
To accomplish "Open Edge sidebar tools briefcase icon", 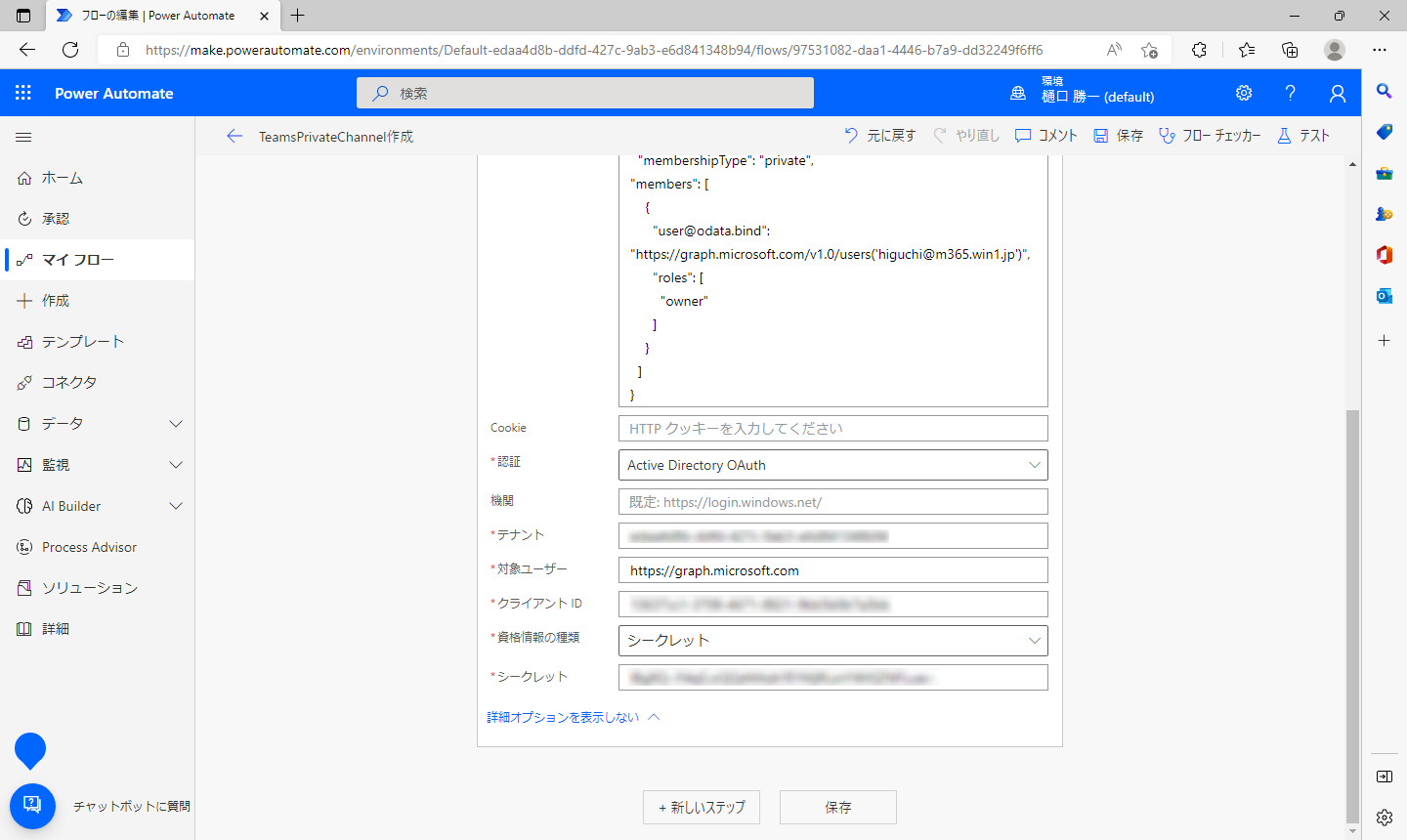I will tap(1385, 173).
